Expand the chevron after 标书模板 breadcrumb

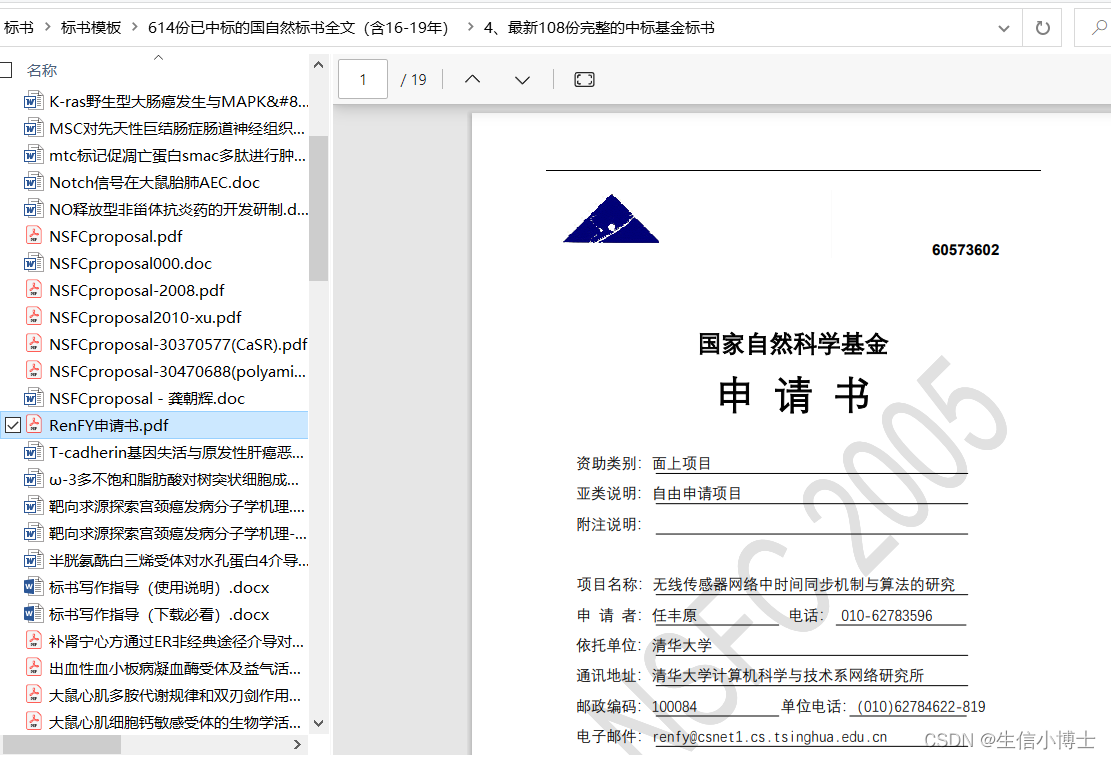135,27
